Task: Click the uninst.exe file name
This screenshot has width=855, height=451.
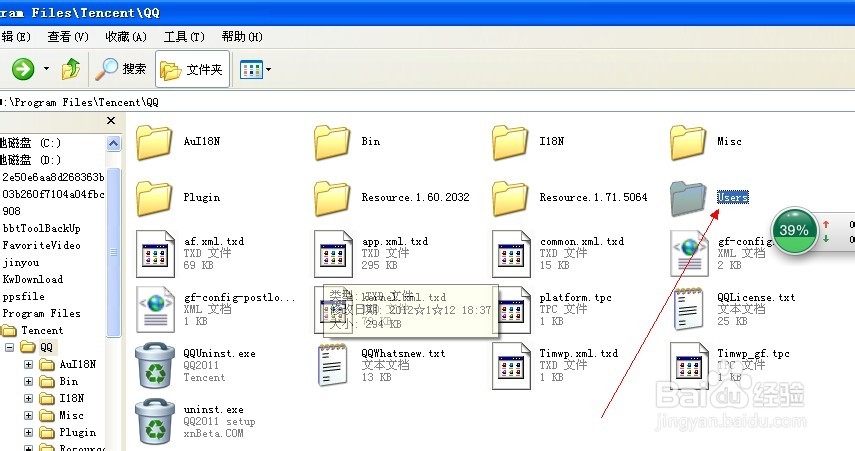Action: [x=213, y=409]
